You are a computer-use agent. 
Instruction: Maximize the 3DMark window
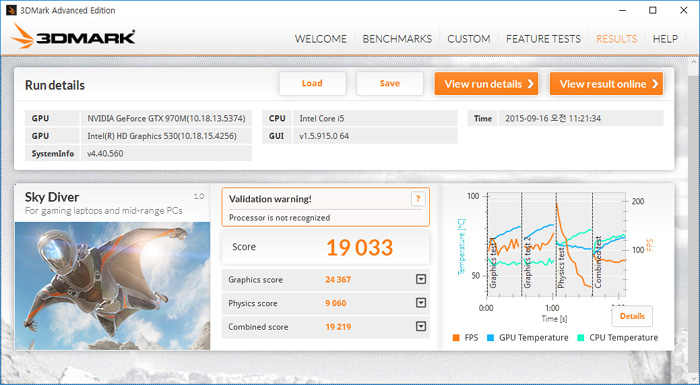[653, 10]
